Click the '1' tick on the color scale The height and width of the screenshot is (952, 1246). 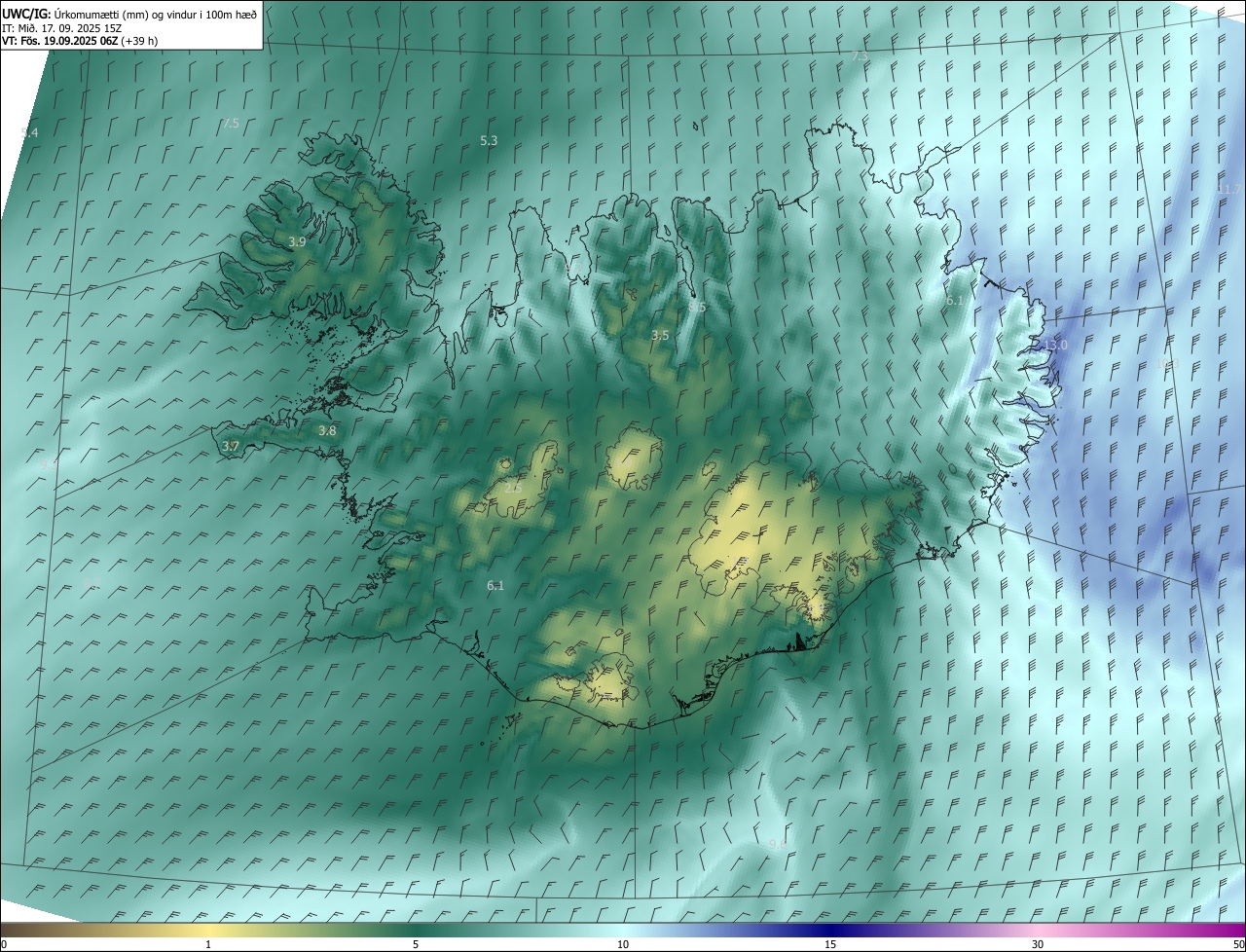click(208, 944)
